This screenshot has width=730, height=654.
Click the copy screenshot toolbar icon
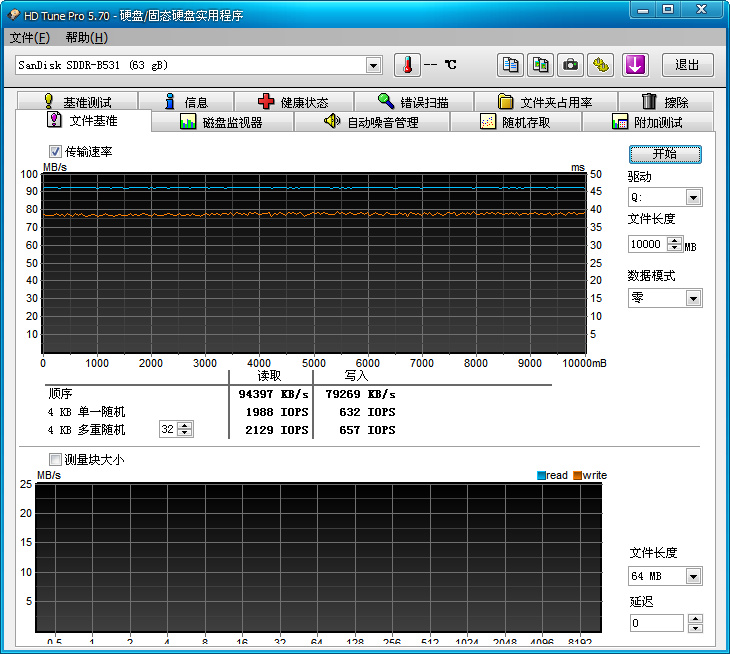[x=541, y=65]
